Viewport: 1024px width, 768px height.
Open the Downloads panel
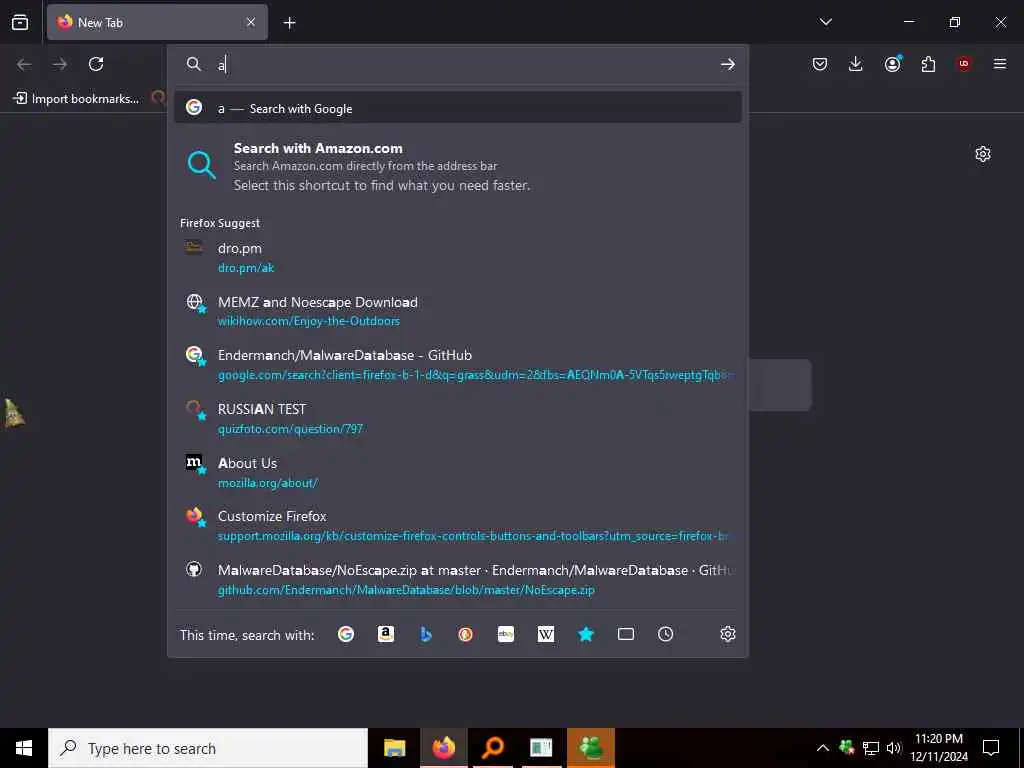click(856, 64)
